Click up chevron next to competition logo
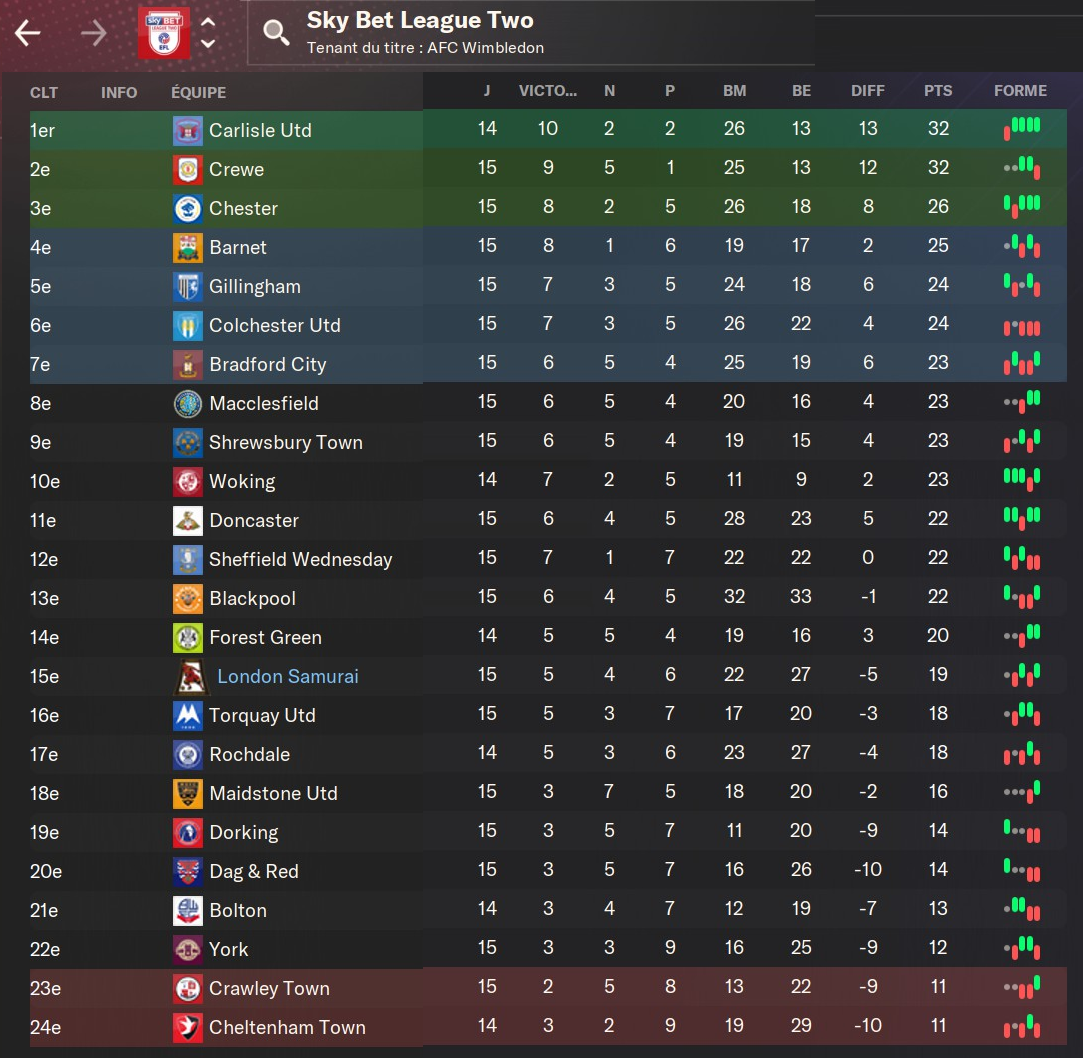This screenshot has width=1083, height=1058. [x=208, y=23]
